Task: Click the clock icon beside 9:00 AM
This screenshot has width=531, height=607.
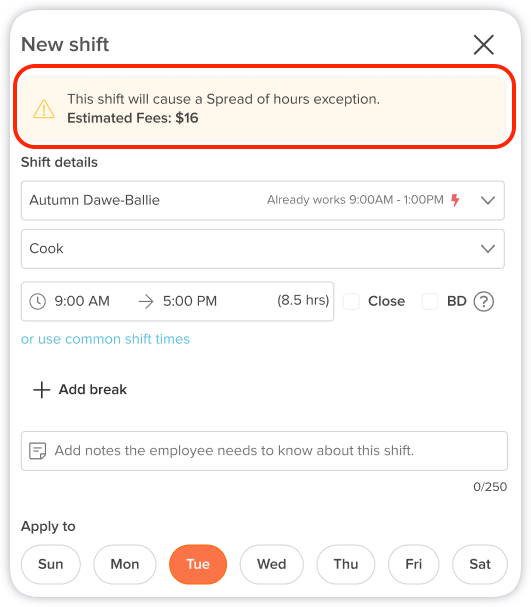Action: (38, 301)
